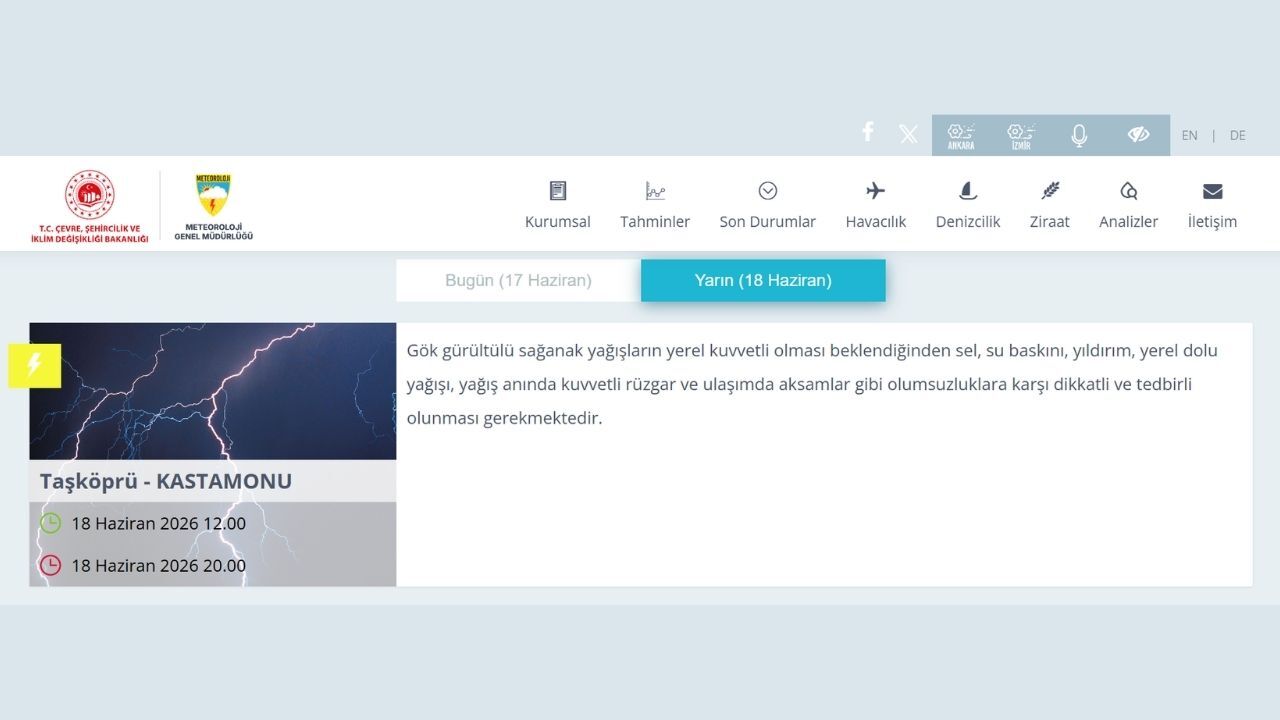1280x720 pixels.
Task: Click the yellow lightning warning badge
Action: [x=34, y=365]
